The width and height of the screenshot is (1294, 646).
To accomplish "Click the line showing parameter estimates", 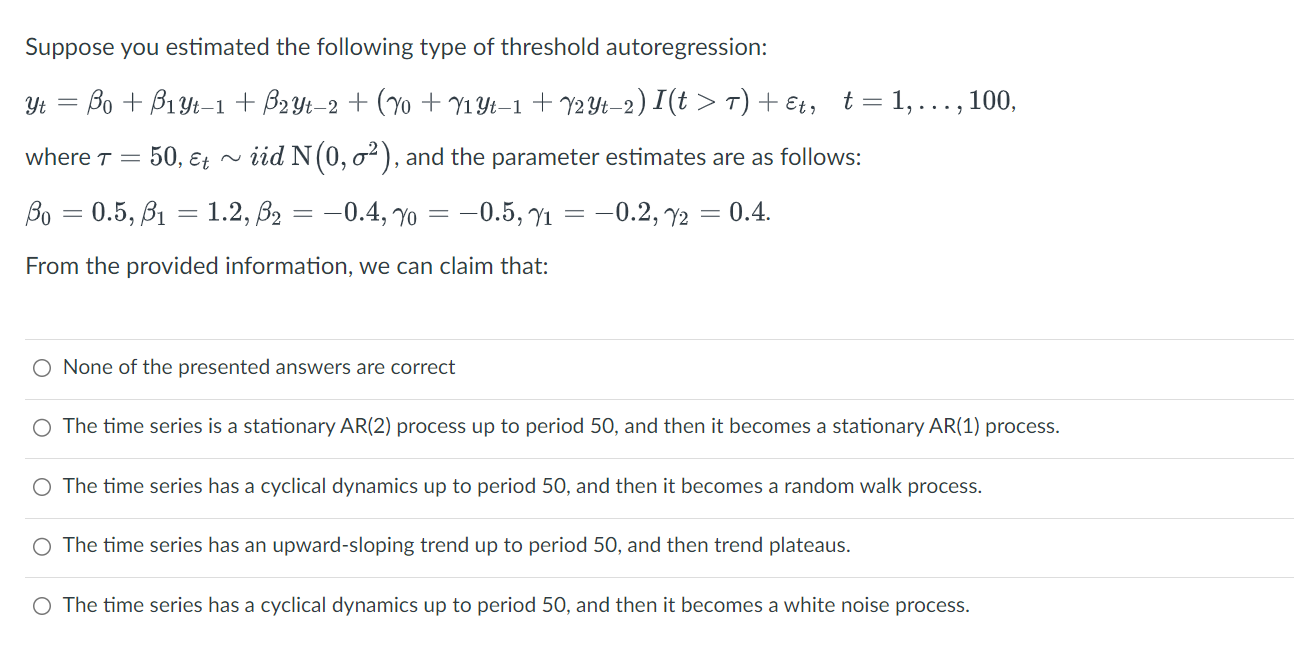I will click(395, 212).
